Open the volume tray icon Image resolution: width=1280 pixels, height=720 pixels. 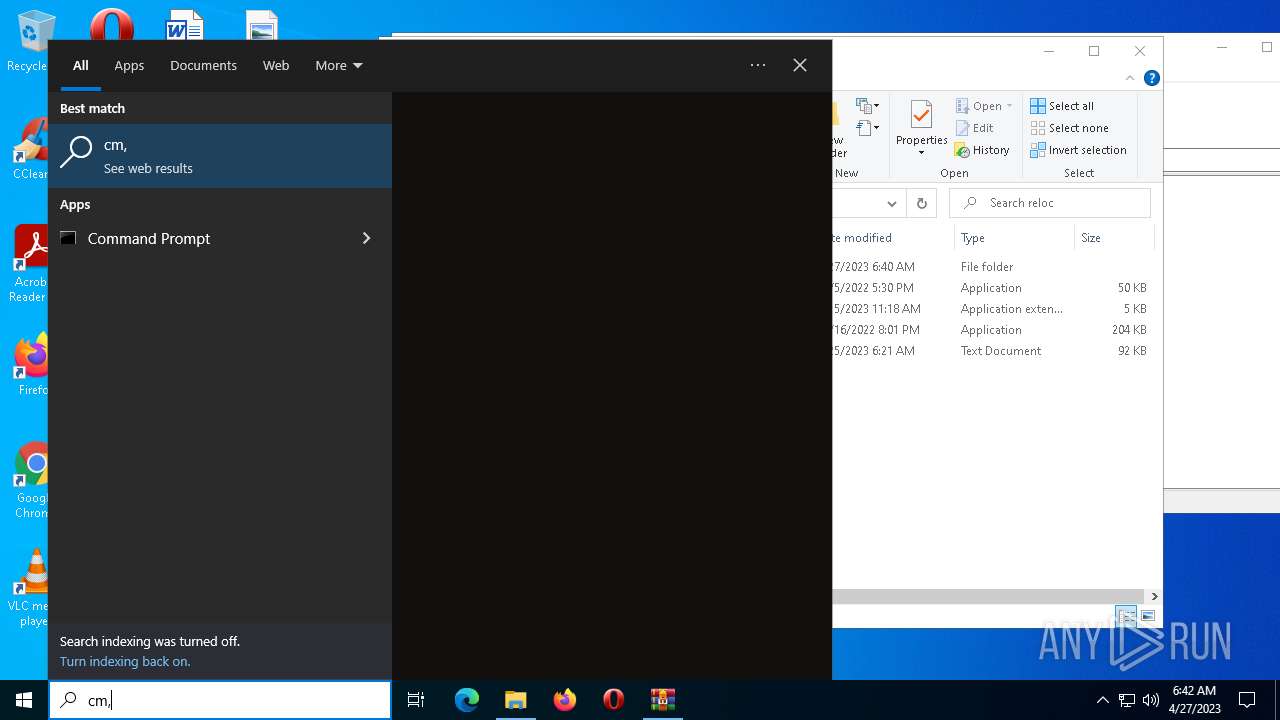point(1150,700)
